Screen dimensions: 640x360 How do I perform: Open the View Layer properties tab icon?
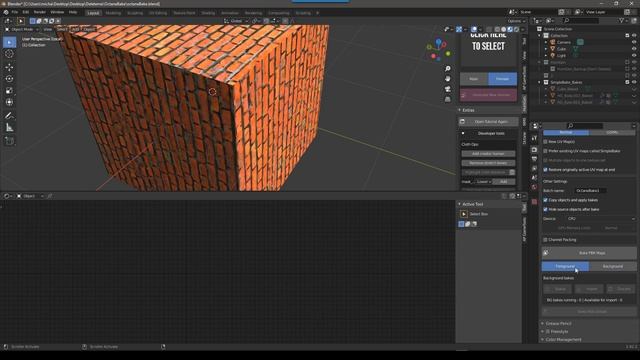534,168
